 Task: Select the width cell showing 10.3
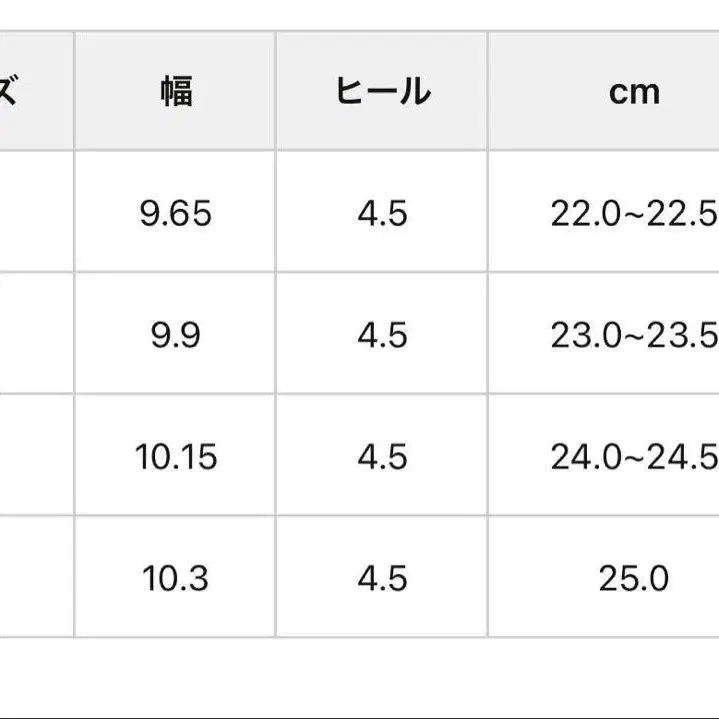[176, 578]
